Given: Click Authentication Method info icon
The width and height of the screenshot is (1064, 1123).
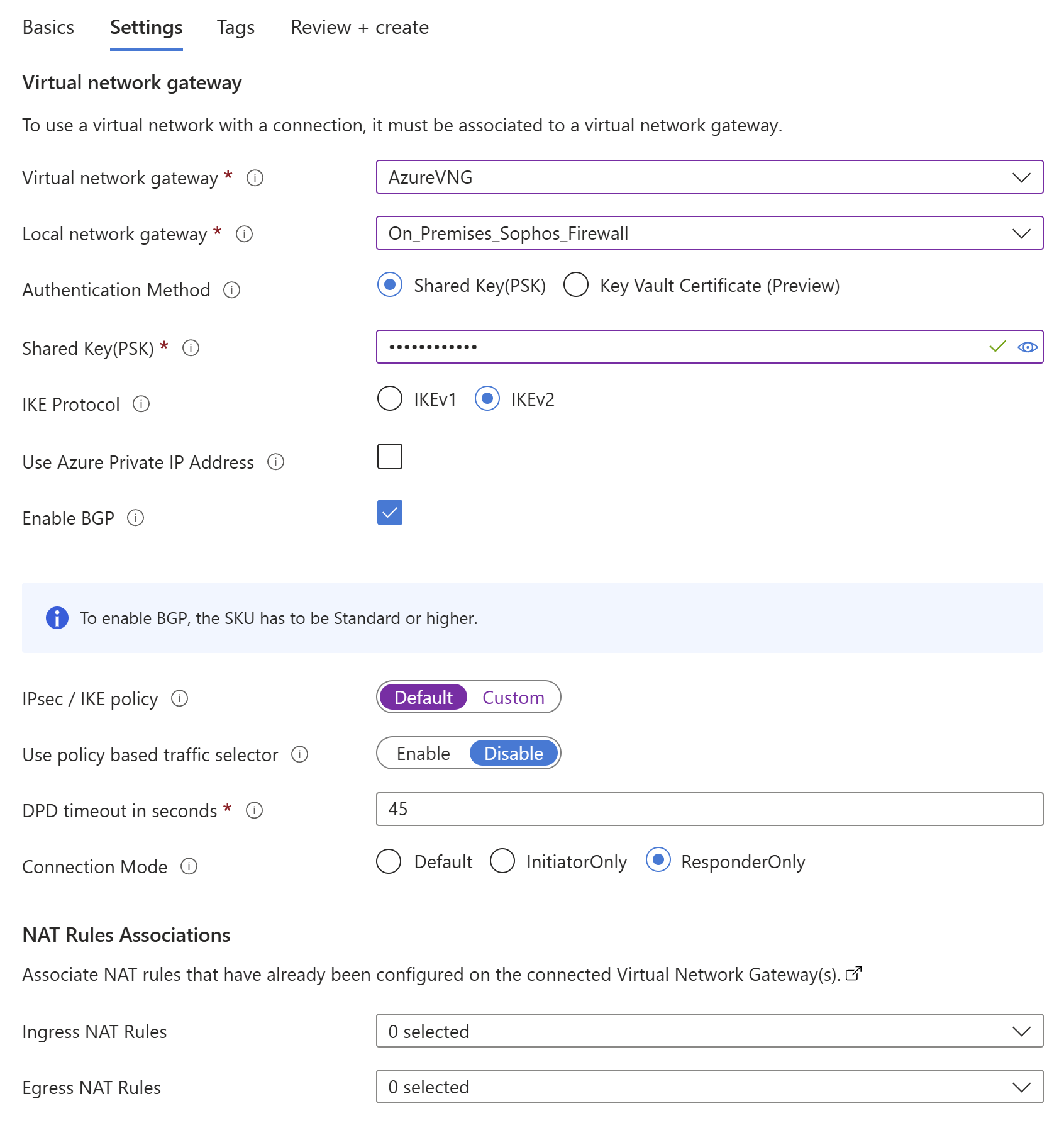Looking at the screenshot, I should (231, 290).
